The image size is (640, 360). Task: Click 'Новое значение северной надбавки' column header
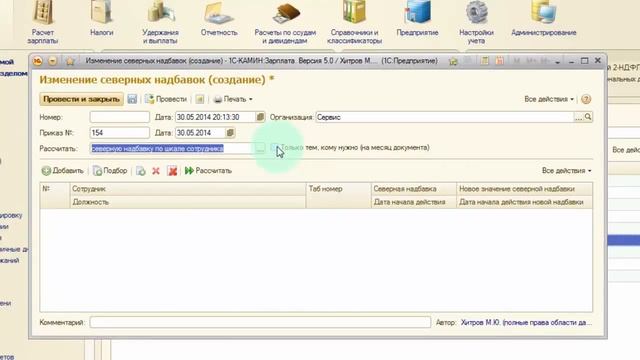524,189
